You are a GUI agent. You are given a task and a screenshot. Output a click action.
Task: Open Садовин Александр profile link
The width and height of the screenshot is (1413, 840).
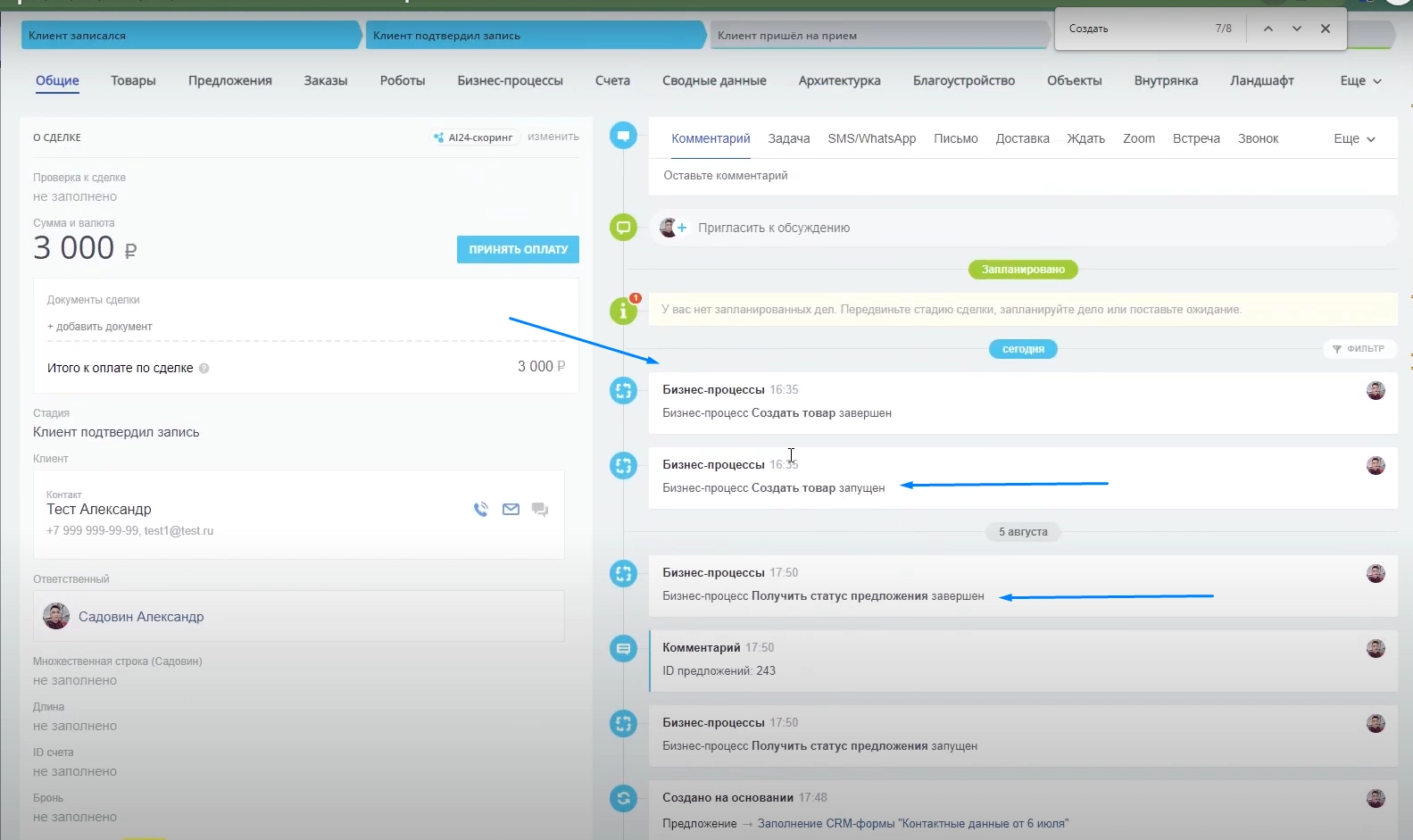tap(141, 617)
